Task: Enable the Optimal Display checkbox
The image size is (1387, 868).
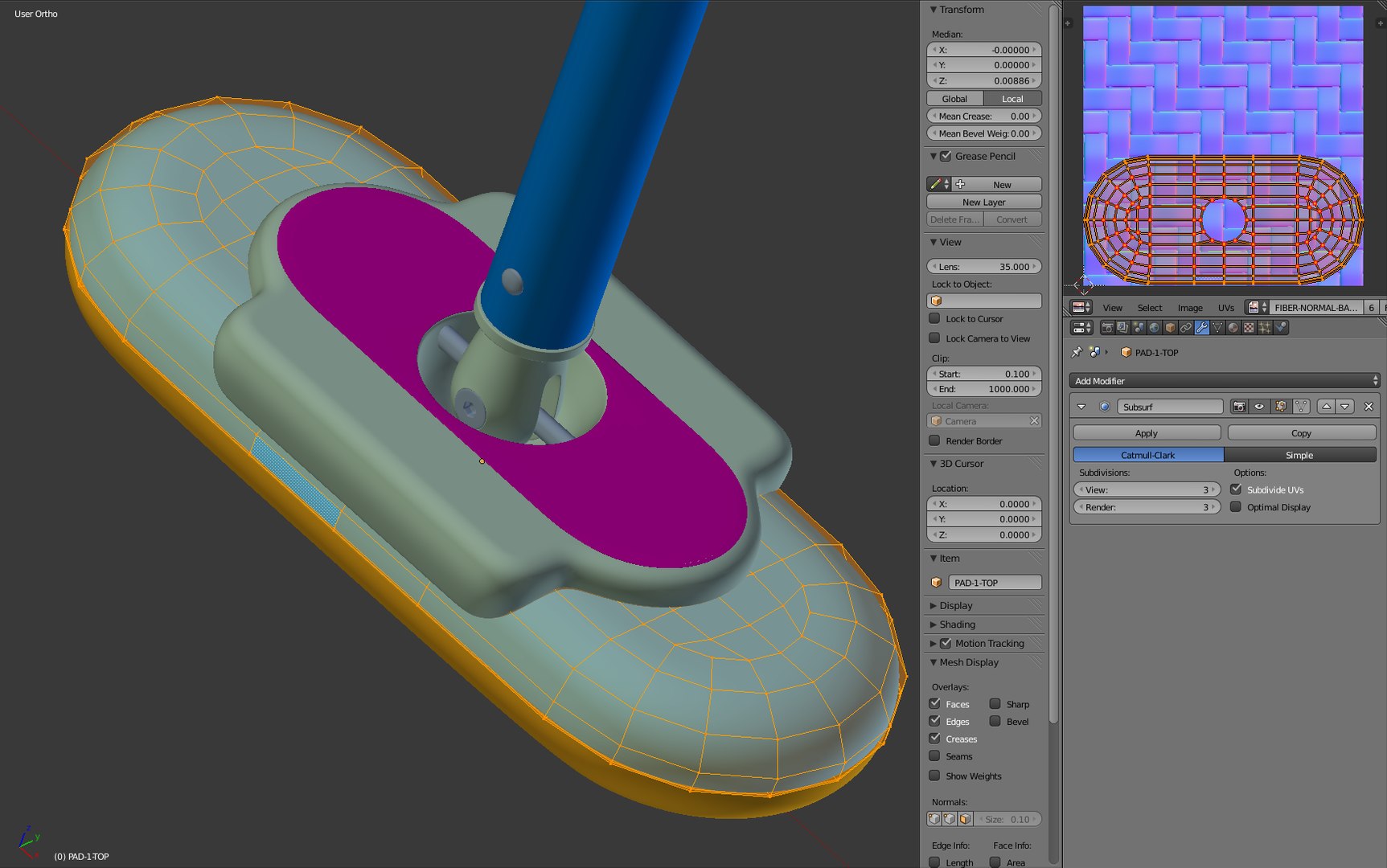Action: 1236,507
